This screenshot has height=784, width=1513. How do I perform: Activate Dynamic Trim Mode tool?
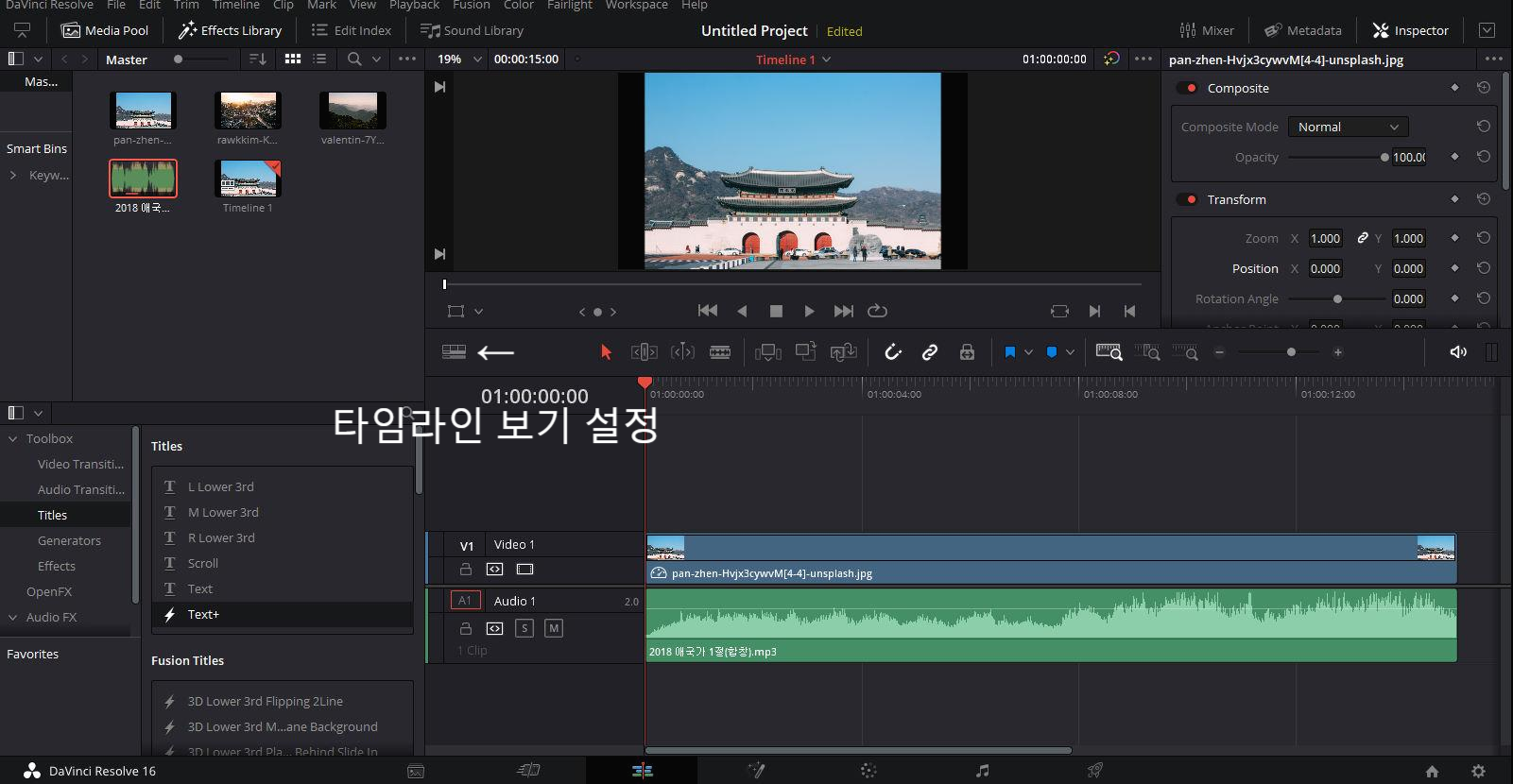(682, 352)
